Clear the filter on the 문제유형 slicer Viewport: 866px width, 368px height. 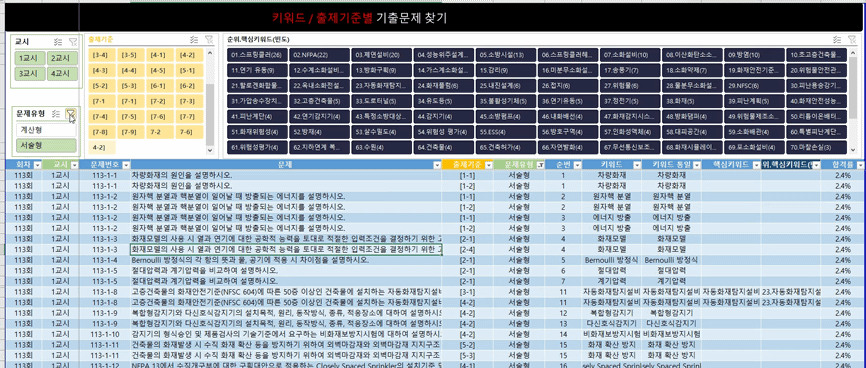click(x=71, y=114)
